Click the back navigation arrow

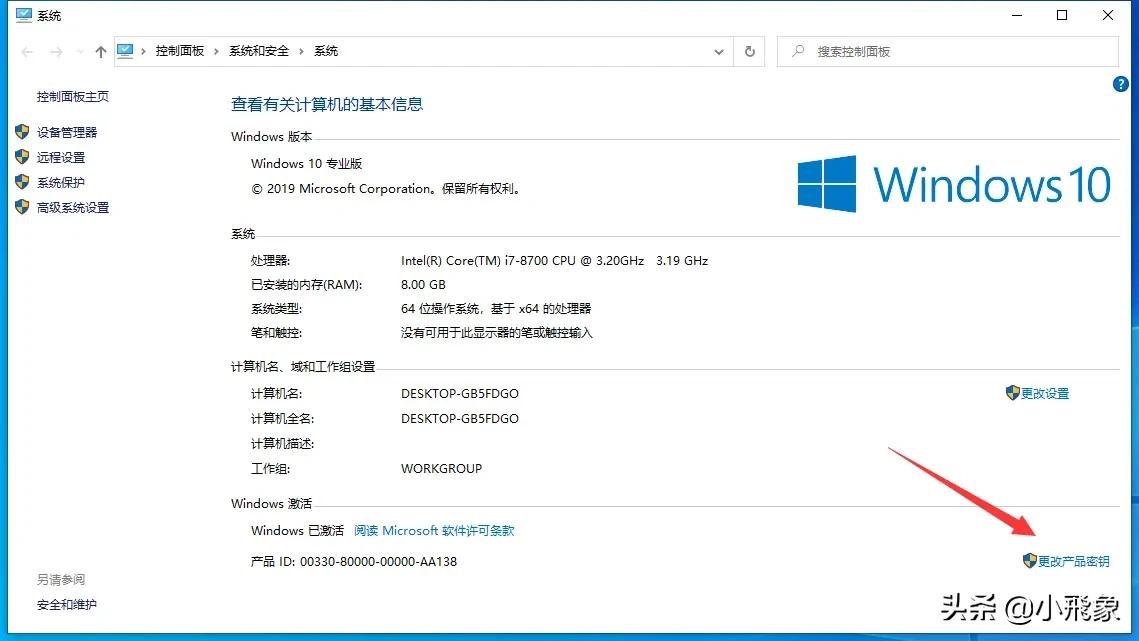pyautogui.click(x=26, y=50)
